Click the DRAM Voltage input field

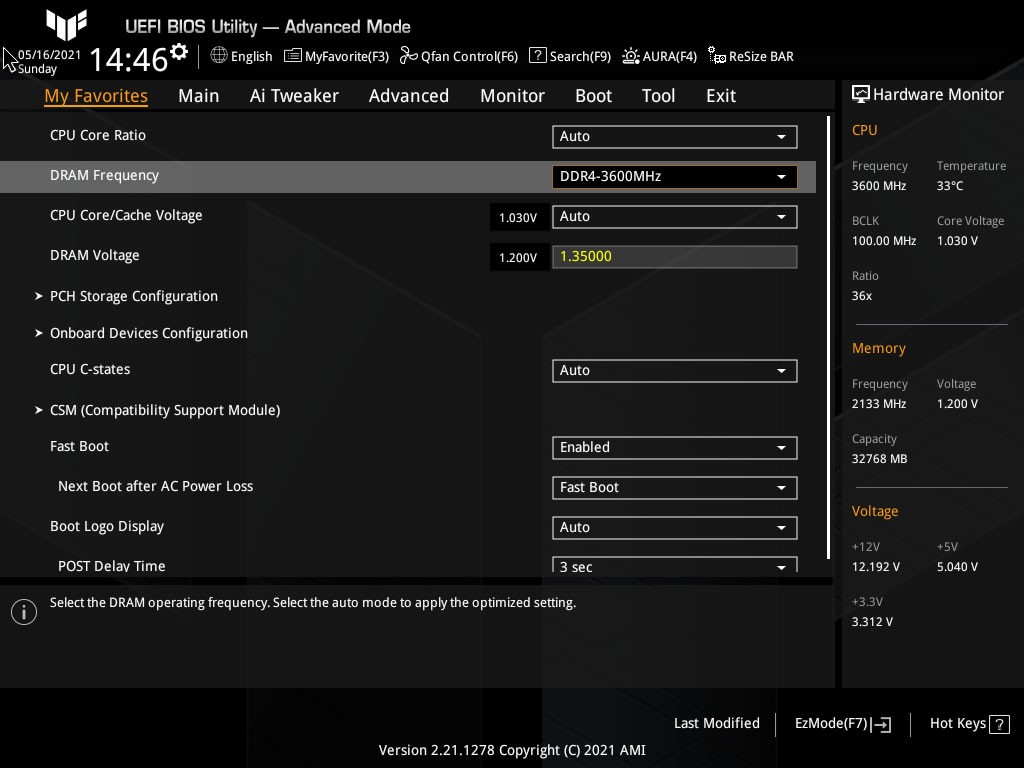click(674, 257)
